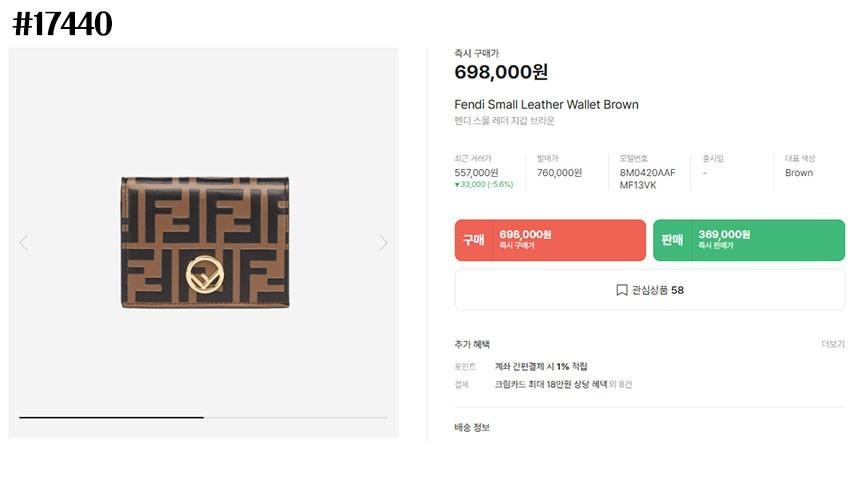Open the 계좌 간편결제 시 1% 적립 line
This screenshot has height=479, width=860.
pyautogui.click(x=541, y=366)
